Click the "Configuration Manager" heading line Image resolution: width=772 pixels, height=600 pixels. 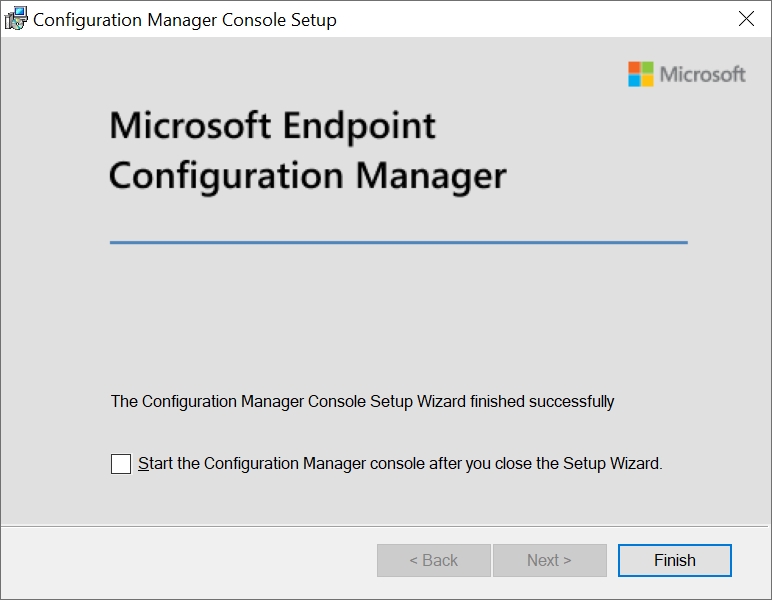pyautogui.click(x=307, y=176)
